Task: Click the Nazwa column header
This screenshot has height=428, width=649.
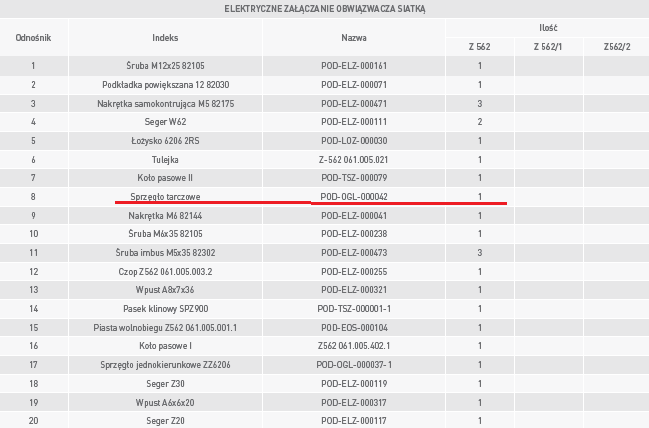Action: [x=353, y=37]
